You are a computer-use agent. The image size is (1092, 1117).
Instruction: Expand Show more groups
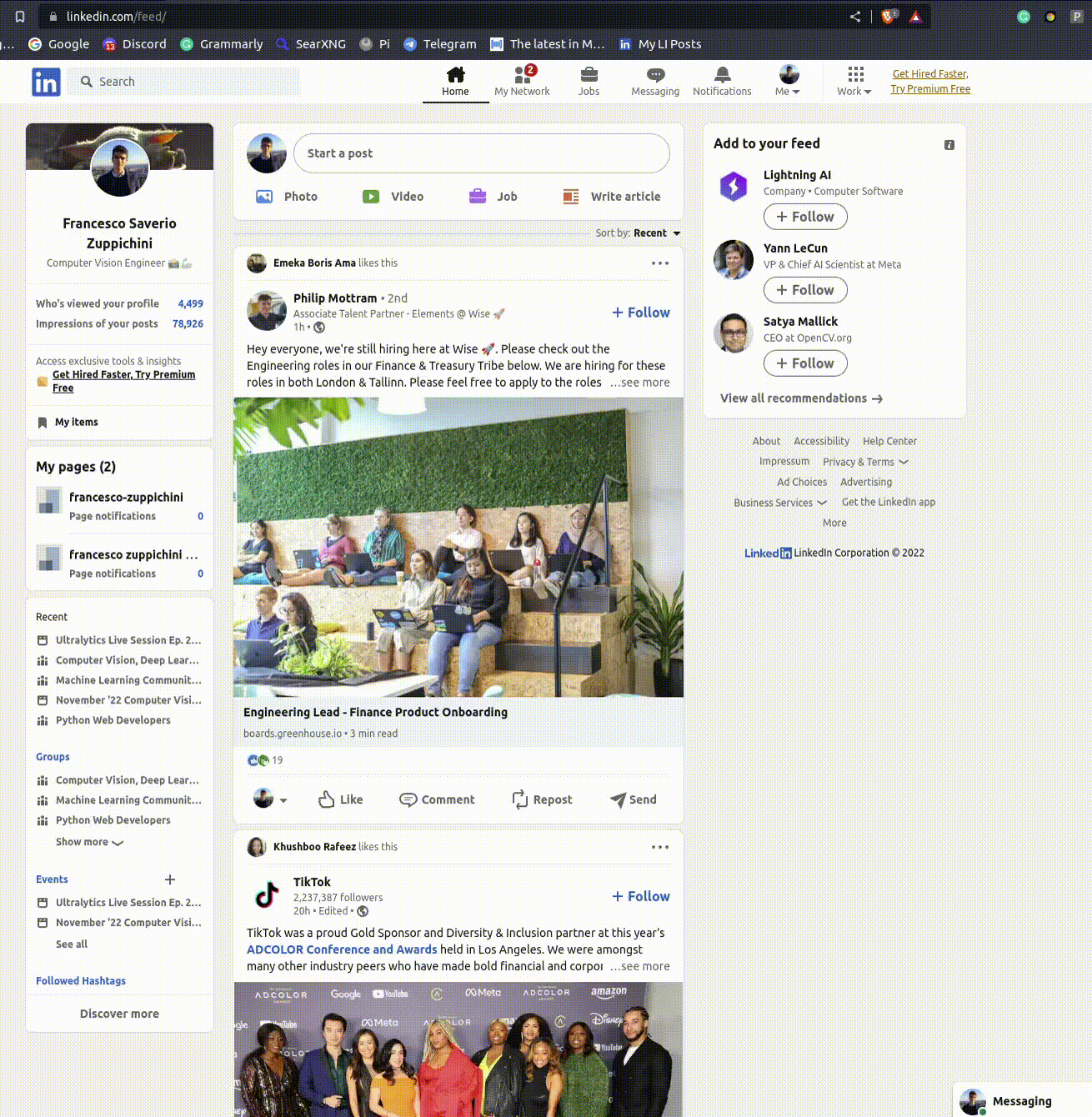pos(89,842)
